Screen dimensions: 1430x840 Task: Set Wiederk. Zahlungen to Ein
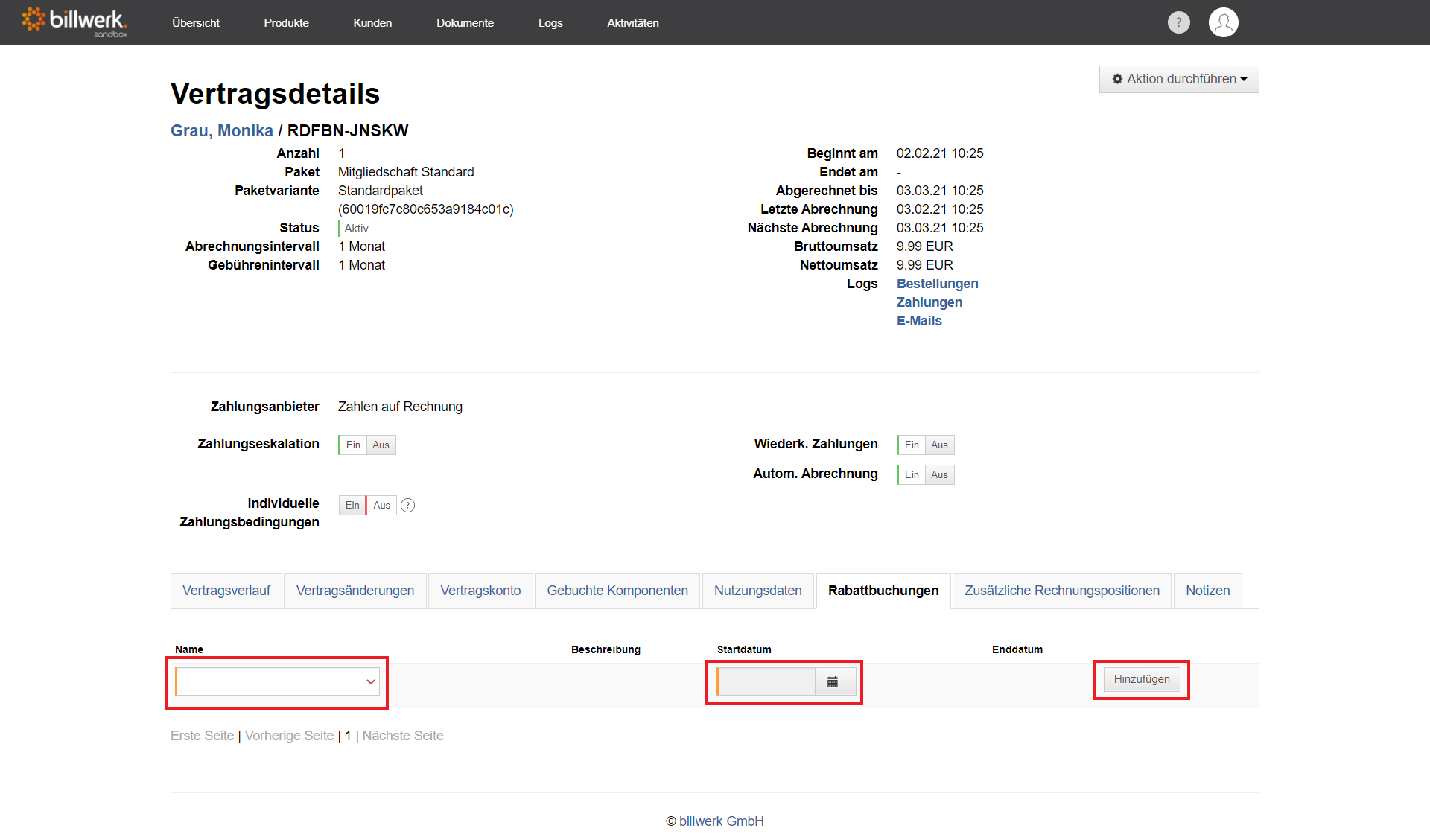click(x=912, y=445)
